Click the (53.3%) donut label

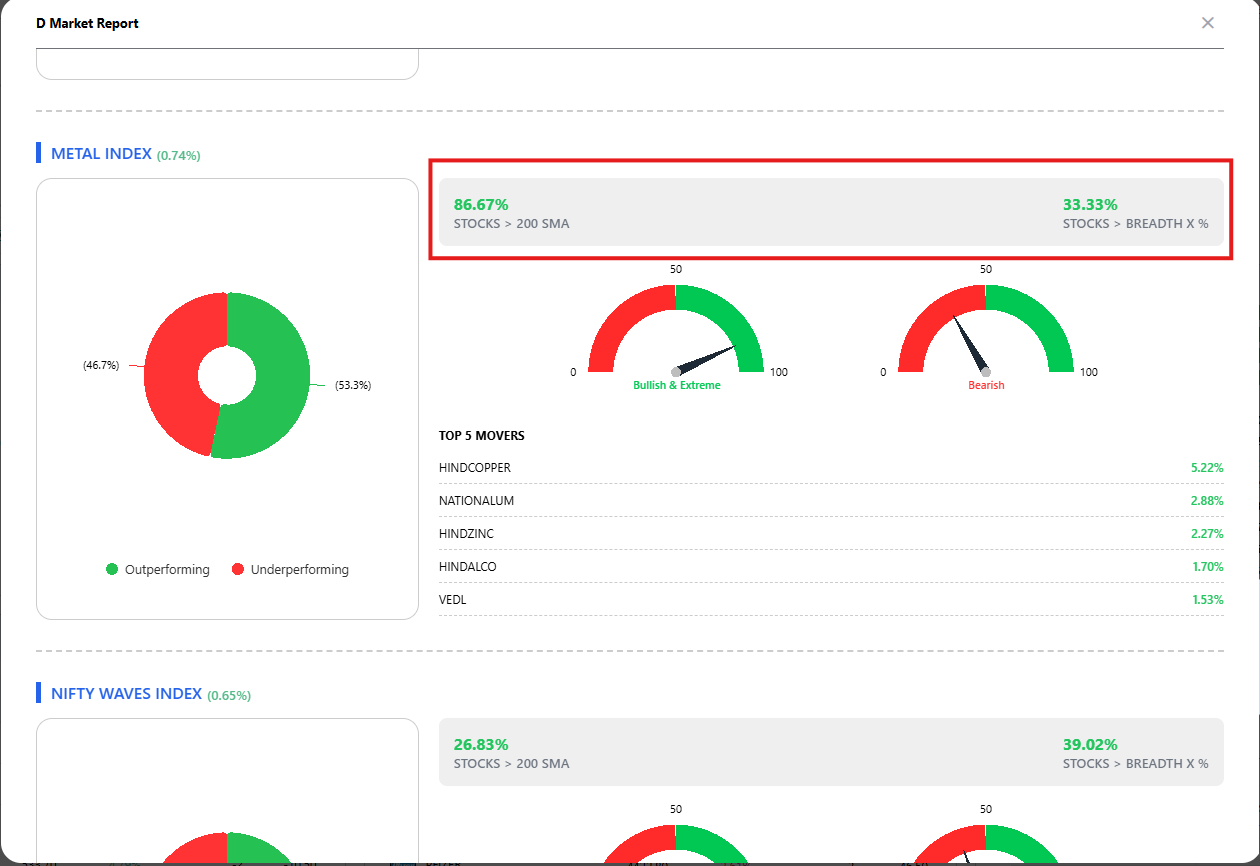(353, 385)
